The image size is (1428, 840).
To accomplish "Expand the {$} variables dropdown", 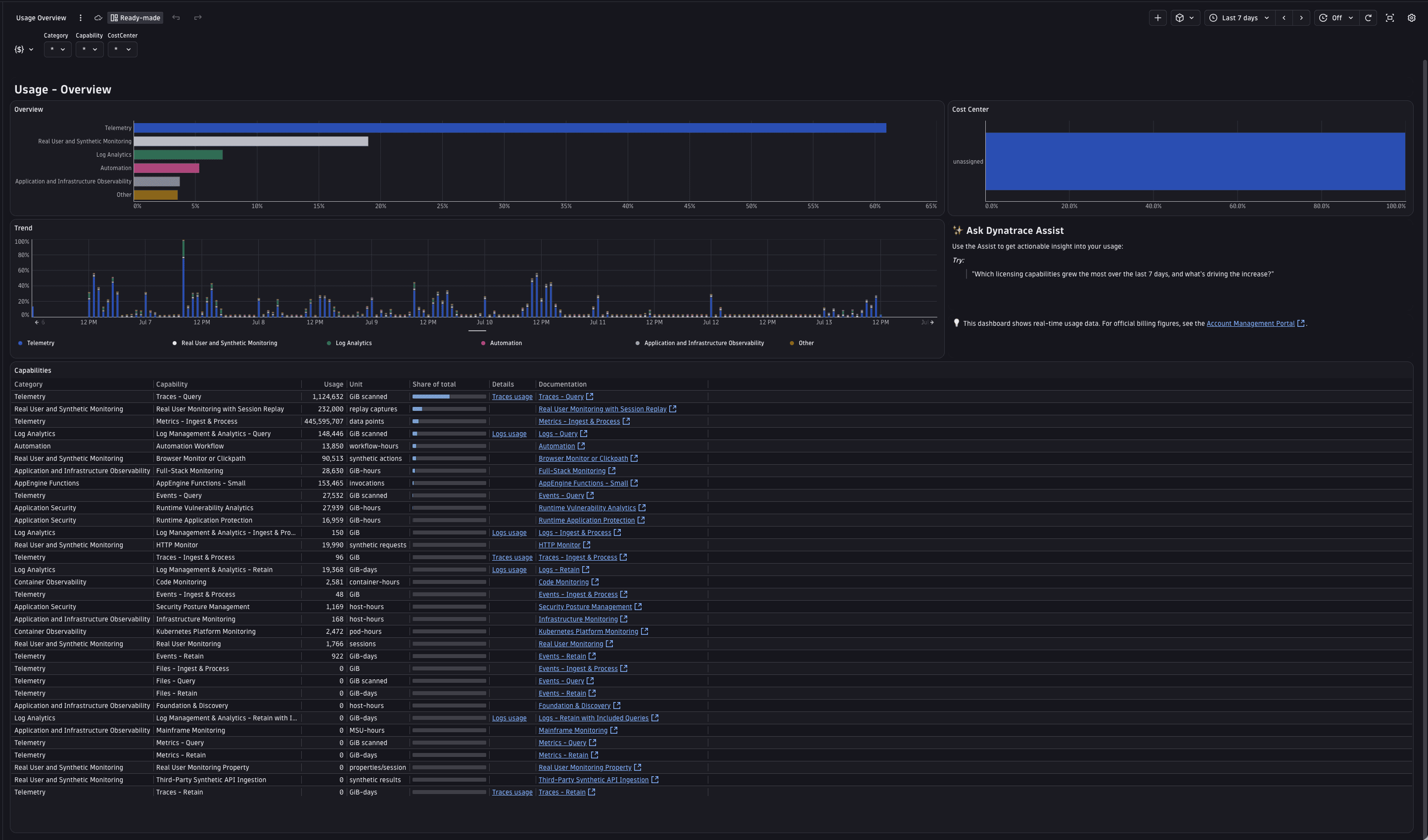I will [24, 49].
